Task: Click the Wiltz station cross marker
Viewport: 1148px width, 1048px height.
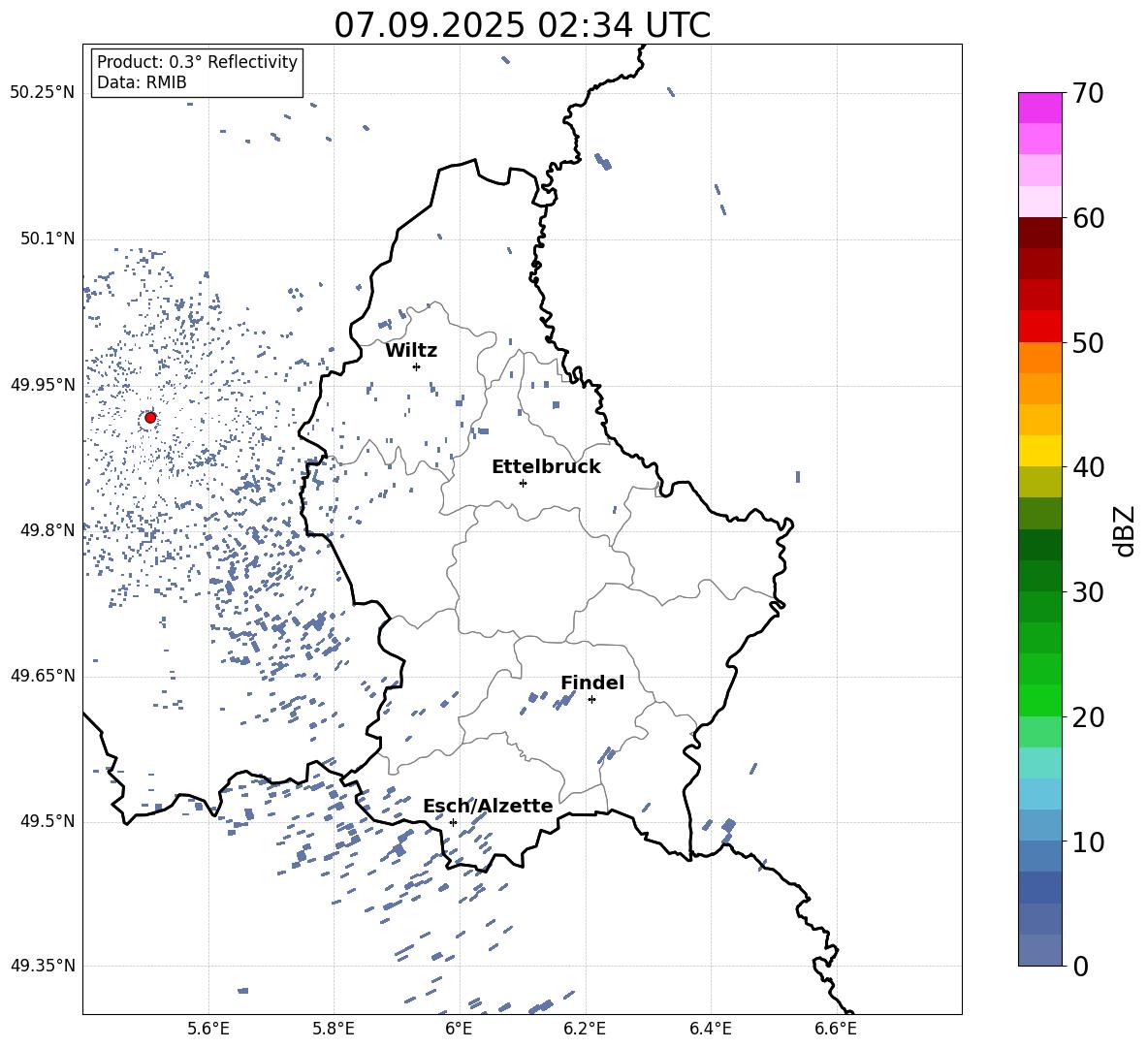Action: [417, 366]
